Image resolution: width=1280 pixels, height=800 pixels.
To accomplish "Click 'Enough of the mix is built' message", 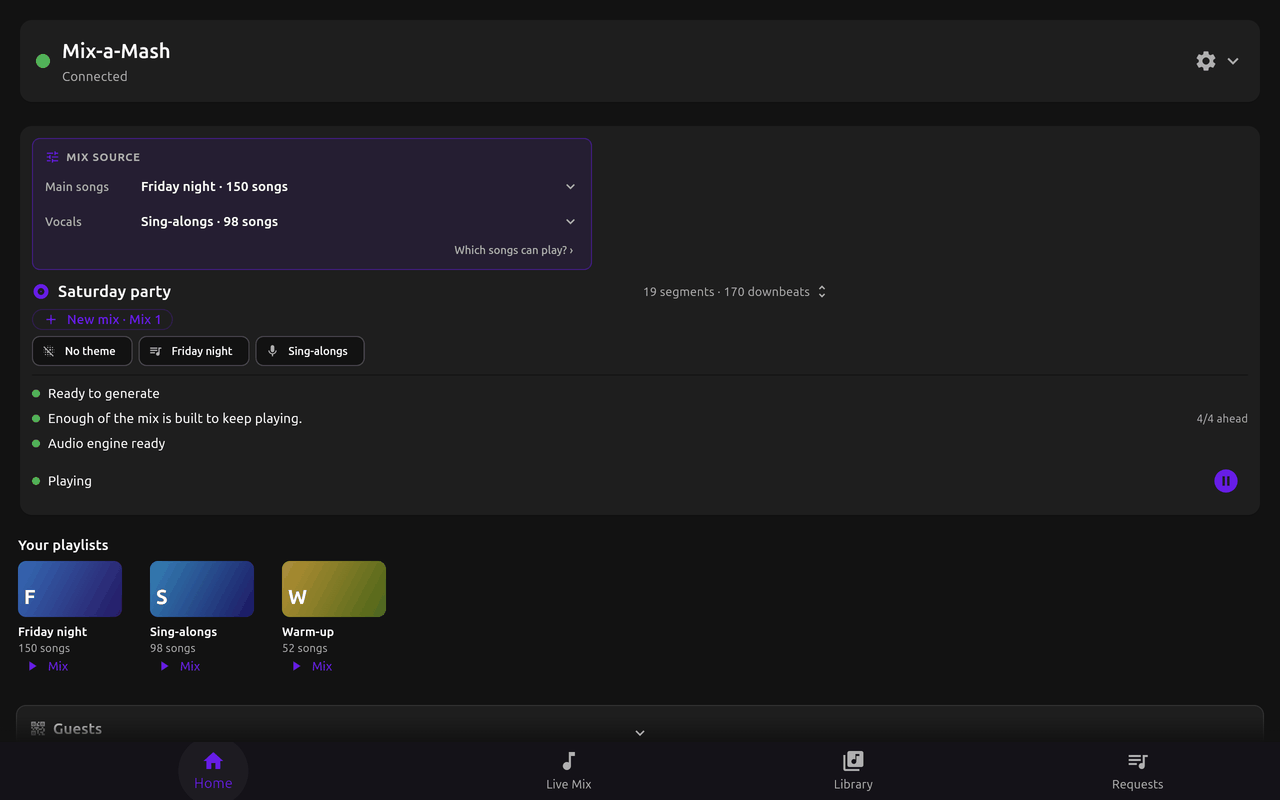I will click(175, 419).
